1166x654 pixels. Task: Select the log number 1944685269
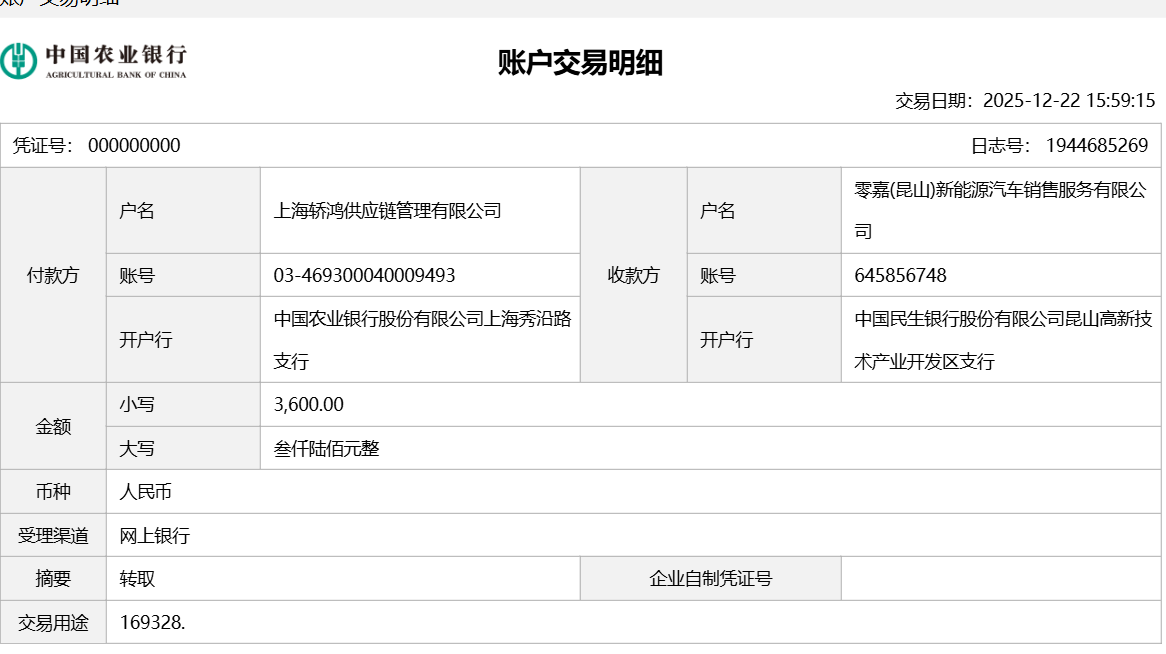coord(1097,146)
